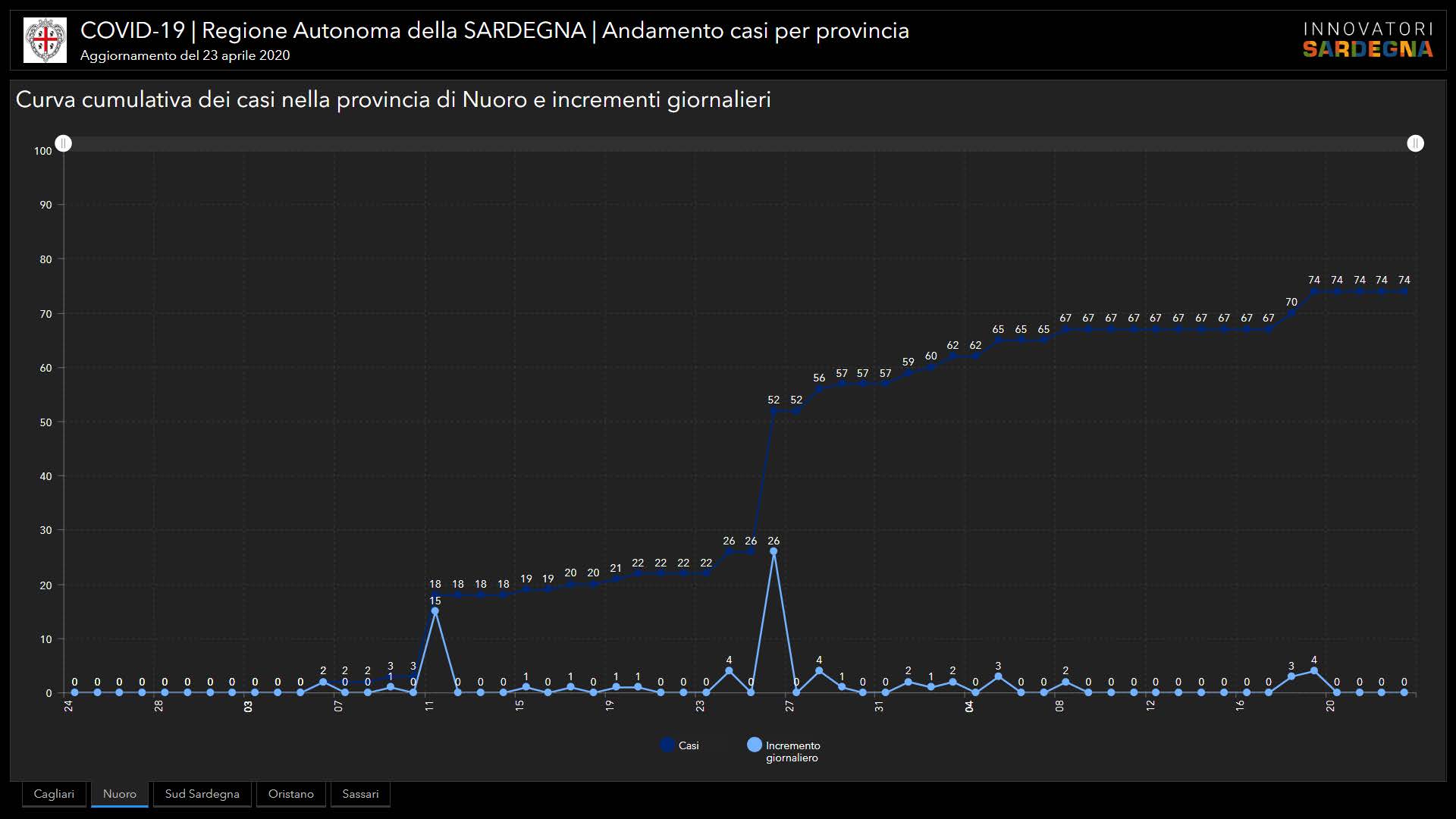The height and width of the screenshot is (819, 1456).
Task: Click the Incremento giornaliero legend label text
Action: pyautogui.click(x=792, y=752)
